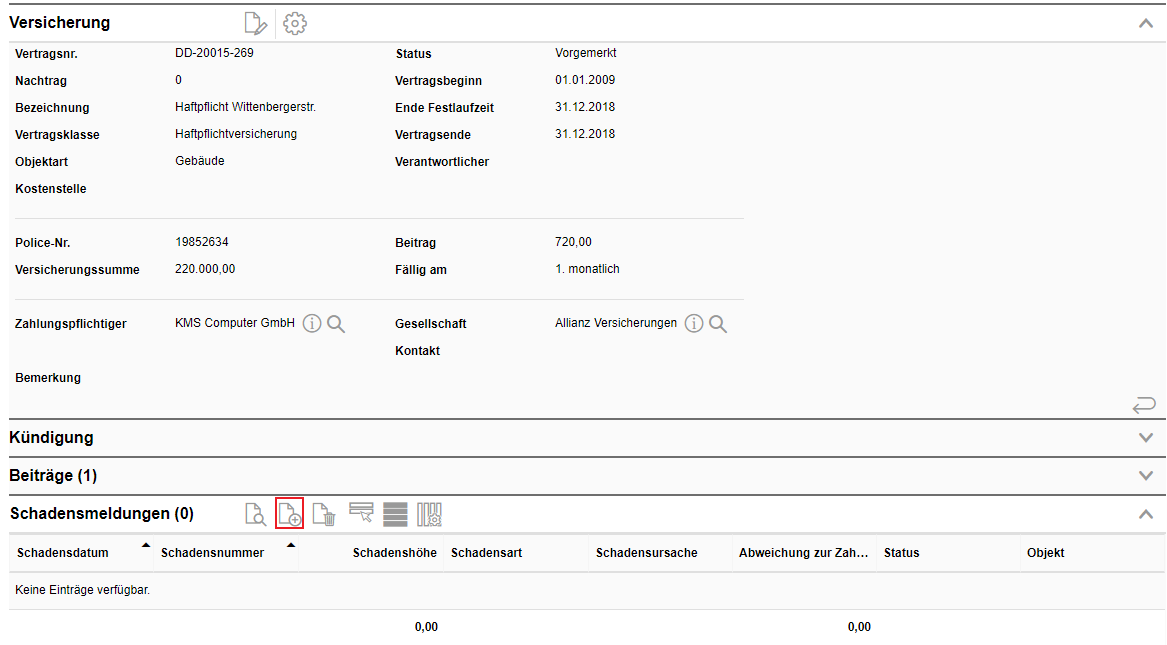Show info for KMS Computer GmbH
Screen dimensions: 1167x645
tap(312, 324)
